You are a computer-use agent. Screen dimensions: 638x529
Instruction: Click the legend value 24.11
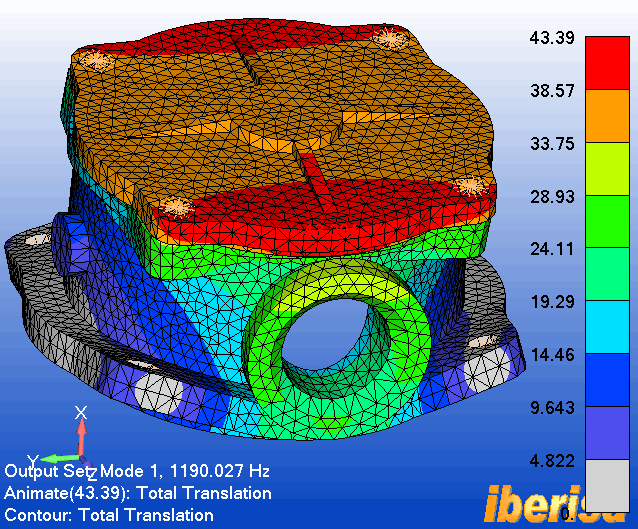click(x=552, y=249)
